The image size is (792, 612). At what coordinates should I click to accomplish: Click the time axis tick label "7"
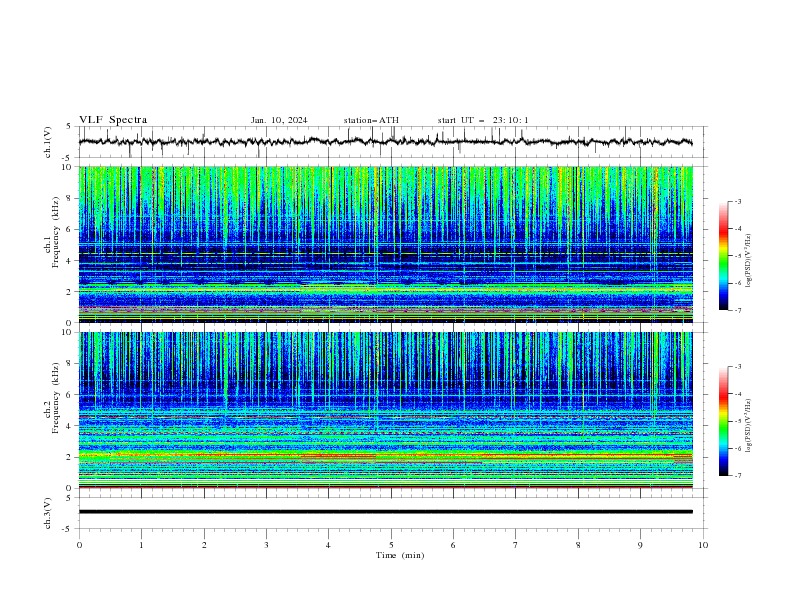point(516,545)
